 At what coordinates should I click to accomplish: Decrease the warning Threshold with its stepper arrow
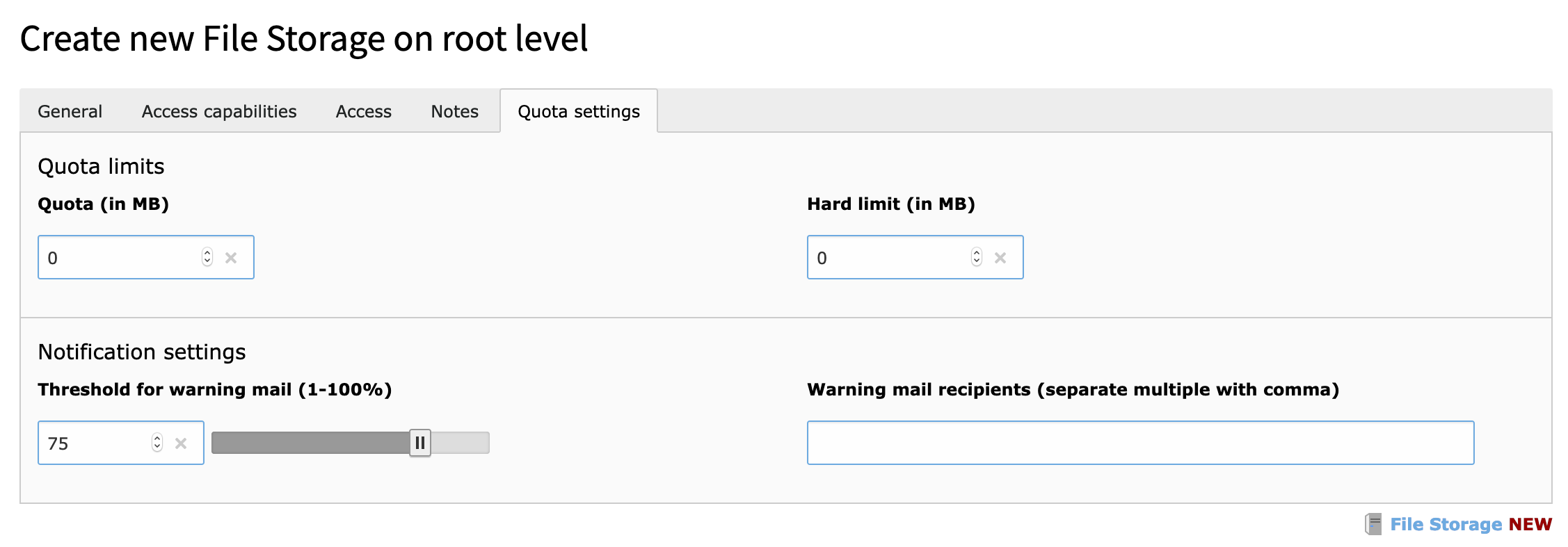click(x=157, y=447)
